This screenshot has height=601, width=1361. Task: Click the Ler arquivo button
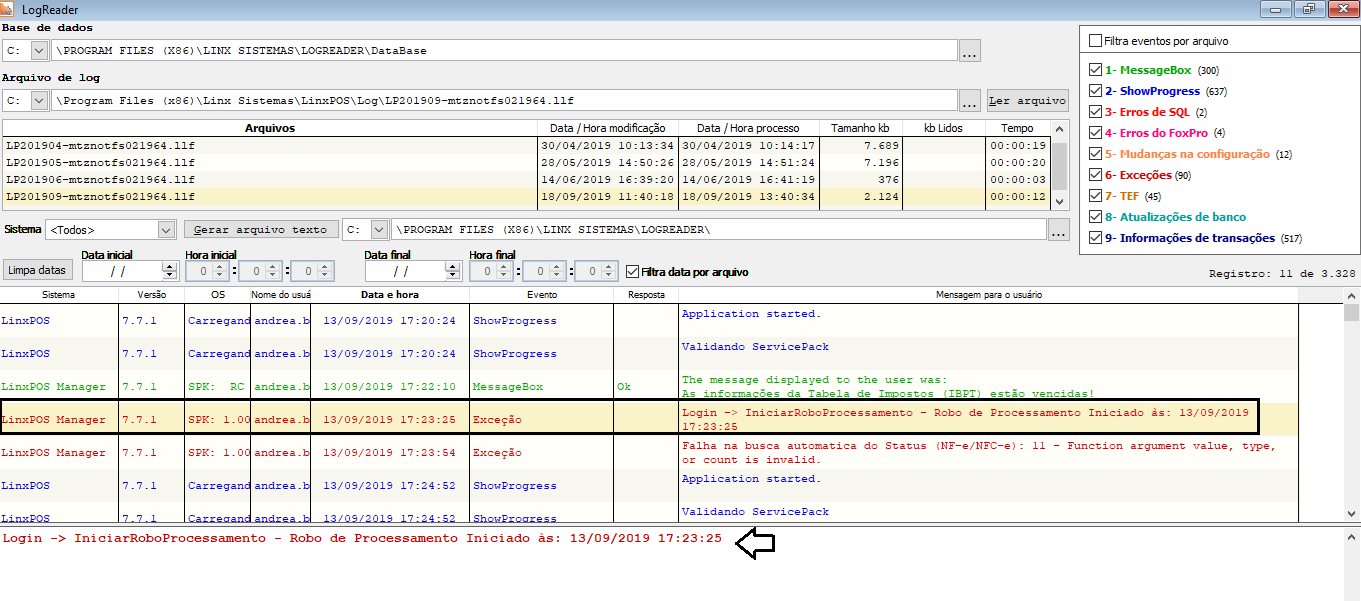click(x=1027, y=101)
